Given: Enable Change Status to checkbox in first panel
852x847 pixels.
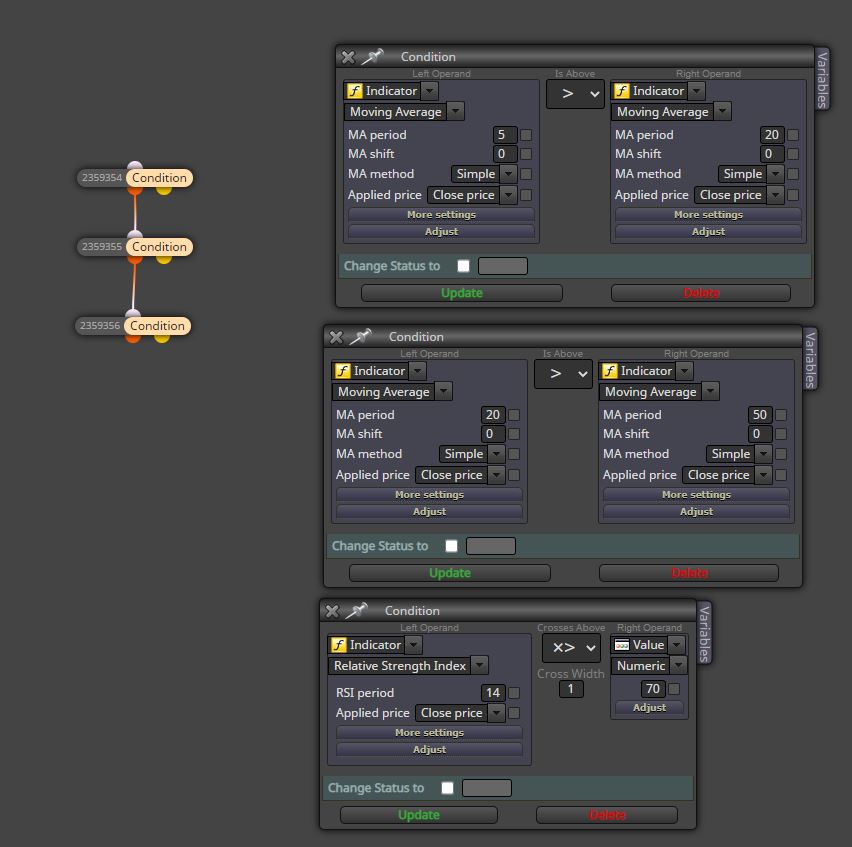Looking at the screenshot, I should pos(463,266).
